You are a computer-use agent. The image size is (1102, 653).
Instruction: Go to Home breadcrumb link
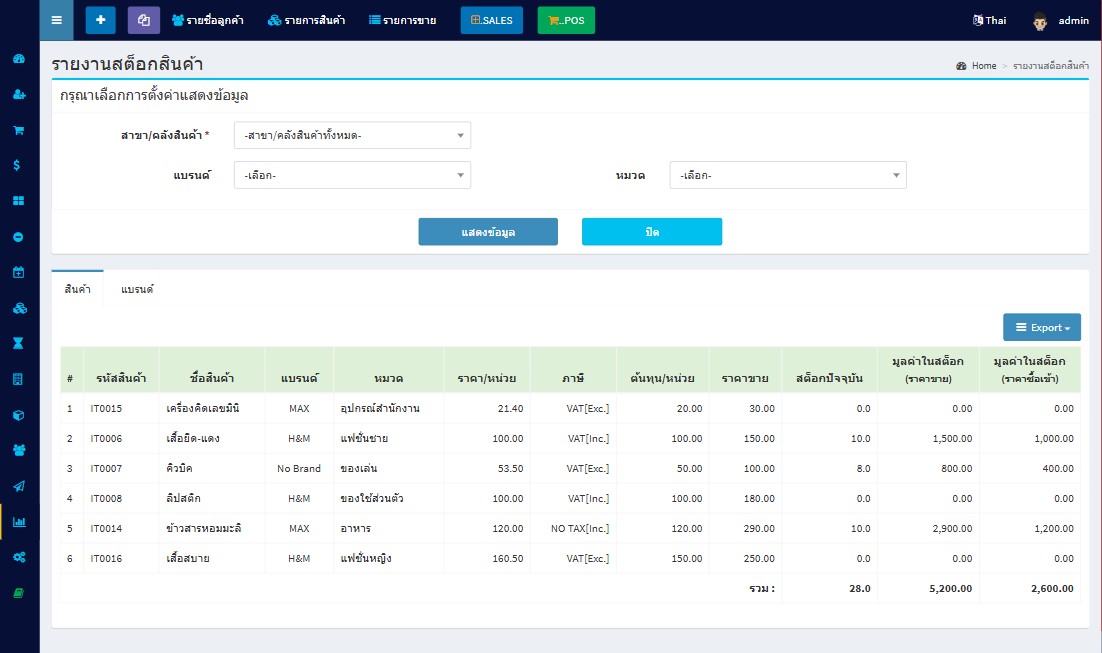(984, 65)
